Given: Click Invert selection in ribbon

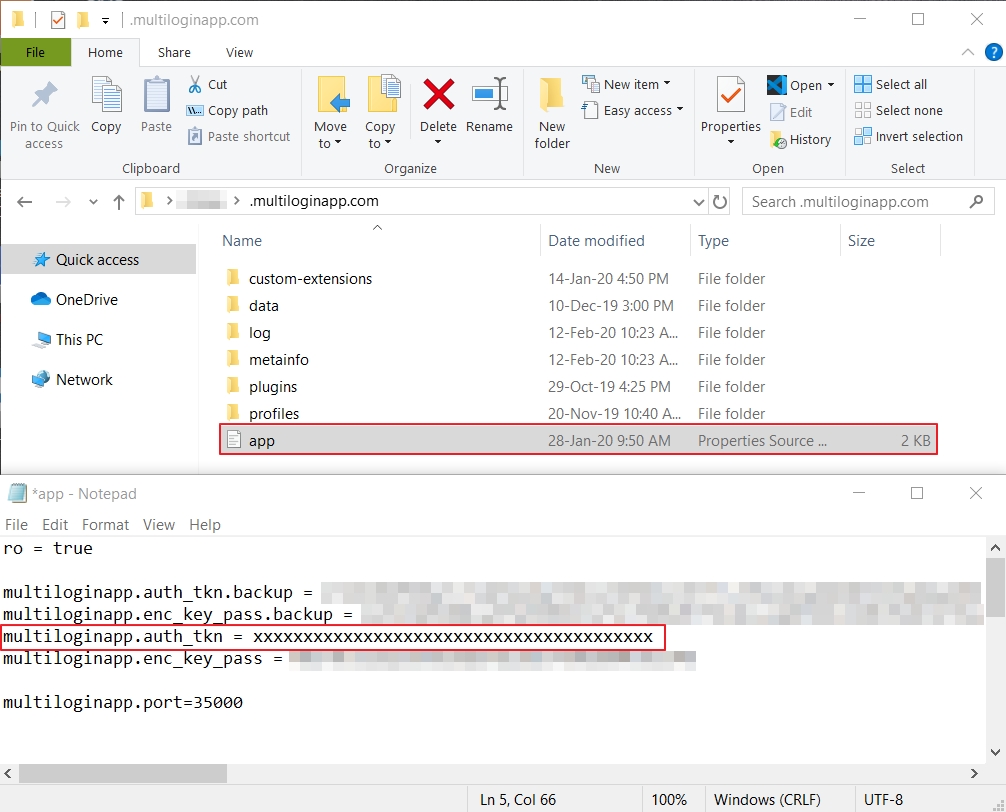Looking at the screenshot, I should coord(908,137).
